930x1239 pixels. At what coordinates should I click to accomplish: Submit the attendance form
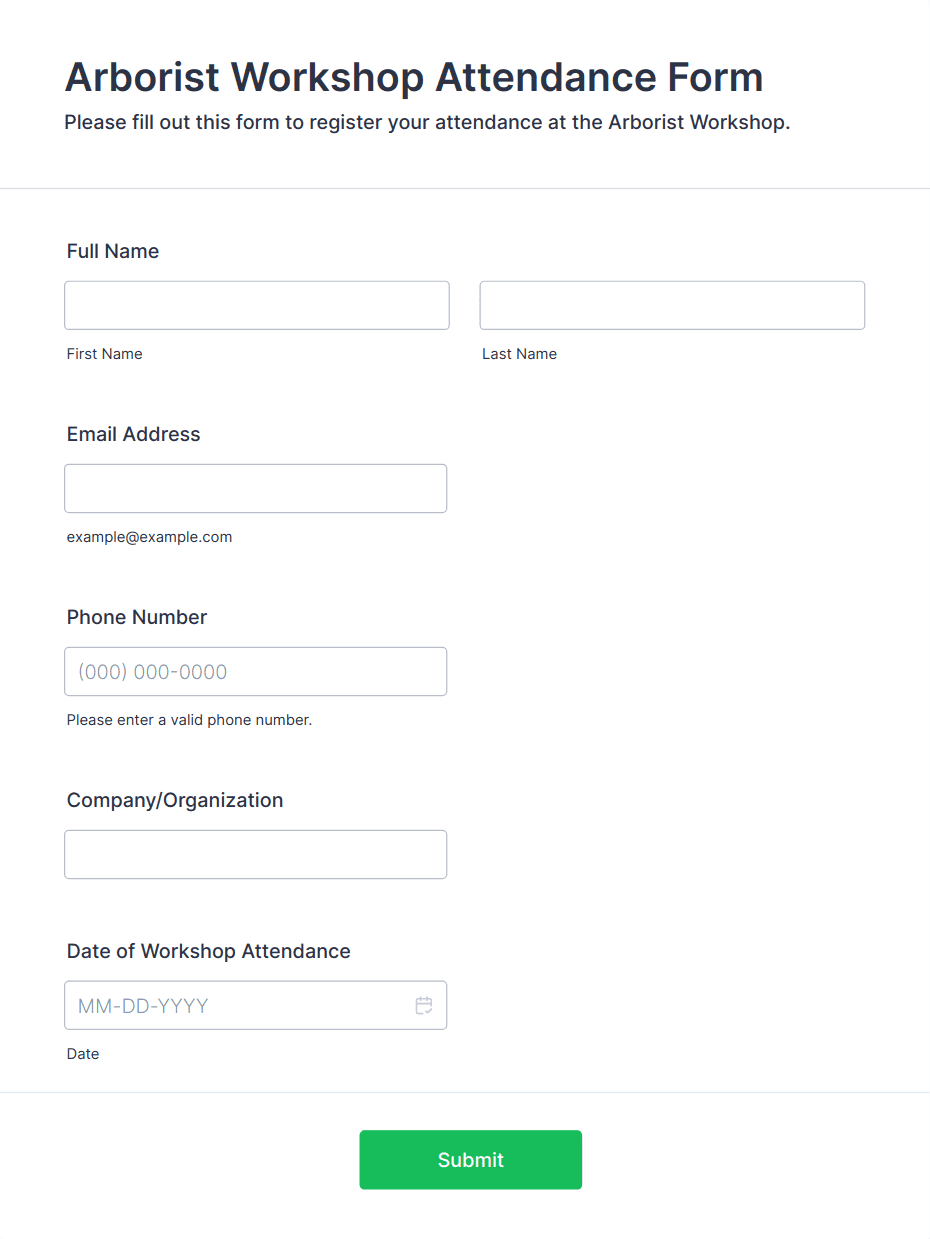point(471,1160)
